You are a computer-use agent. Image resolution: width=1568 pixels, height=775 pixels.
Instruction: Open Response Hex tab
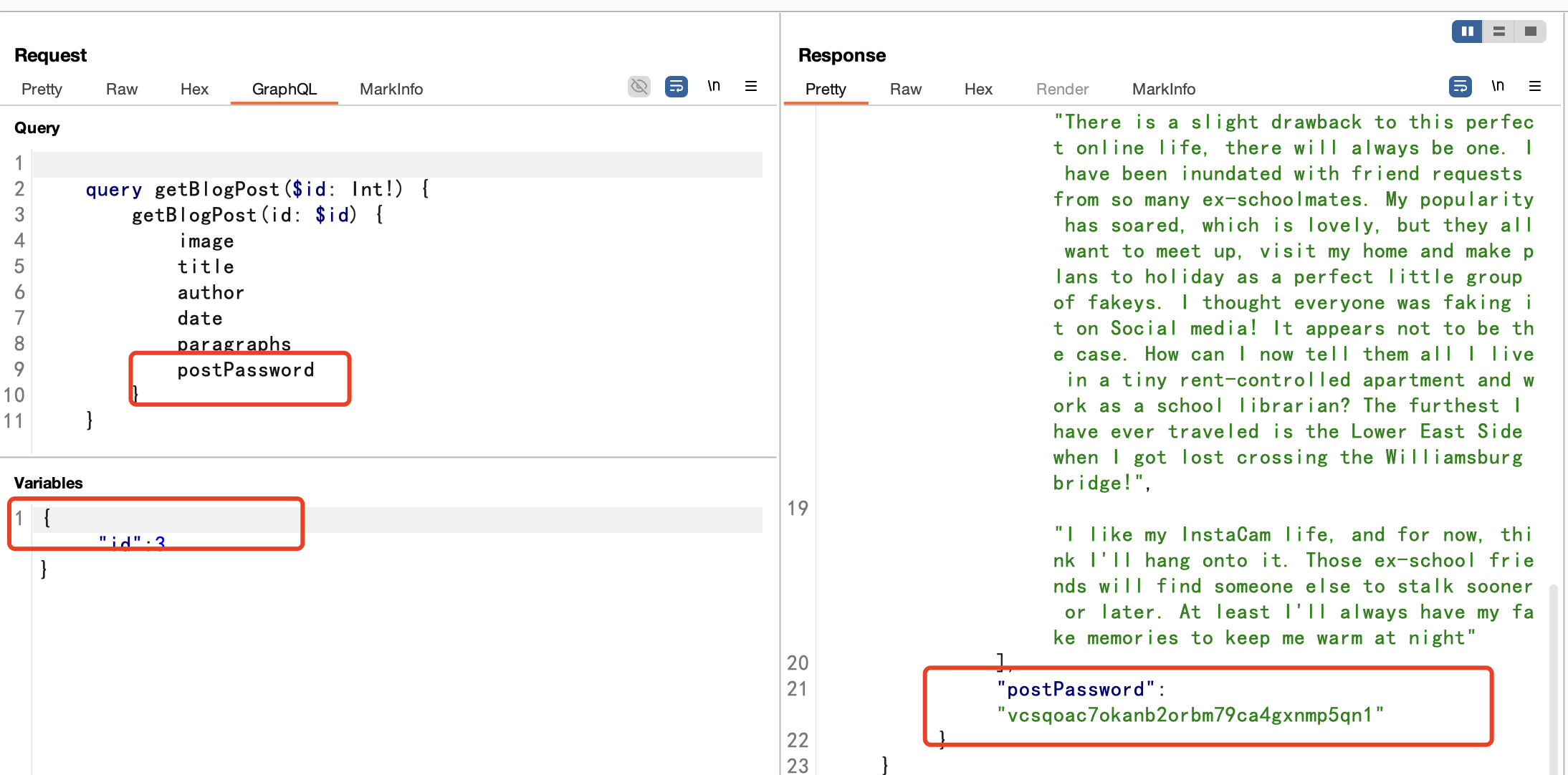click(978, 90)
